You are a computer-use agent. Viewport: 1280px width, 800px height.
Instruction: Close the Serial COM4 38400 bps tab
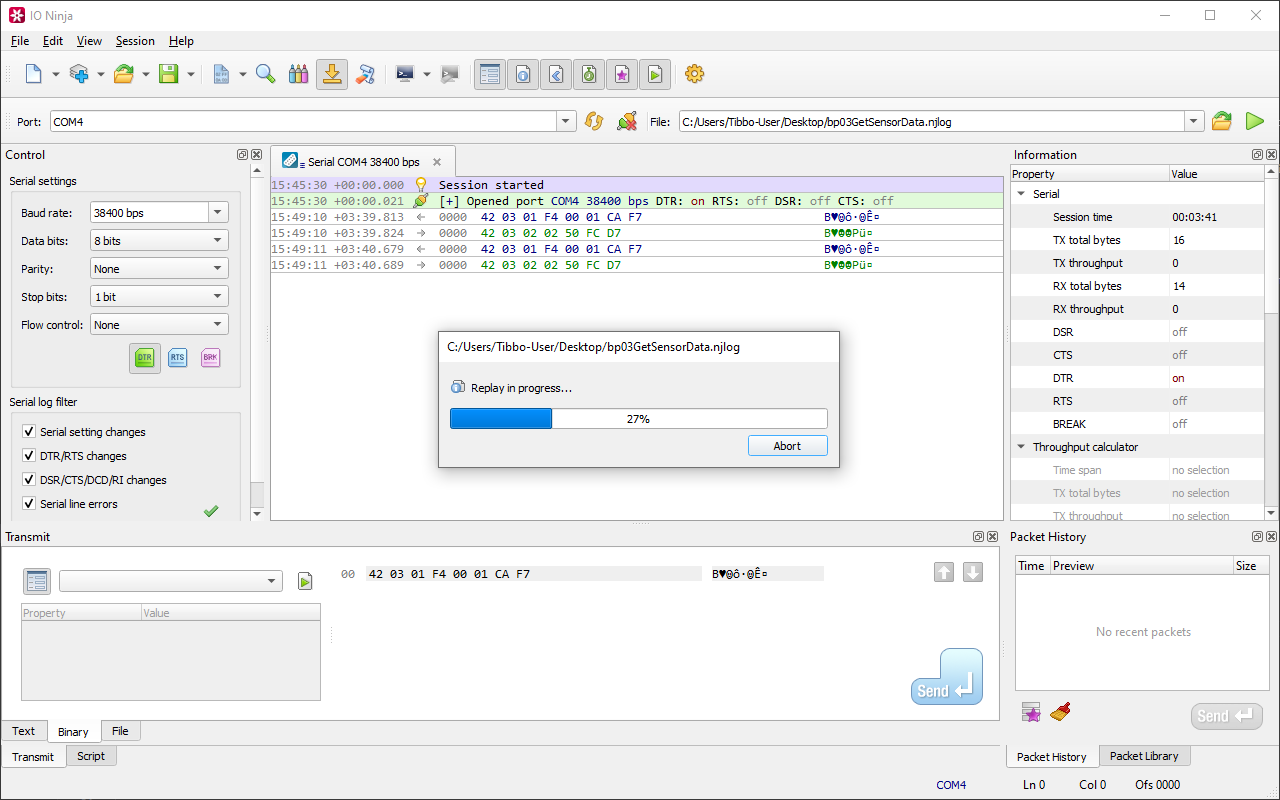(437, 162)
